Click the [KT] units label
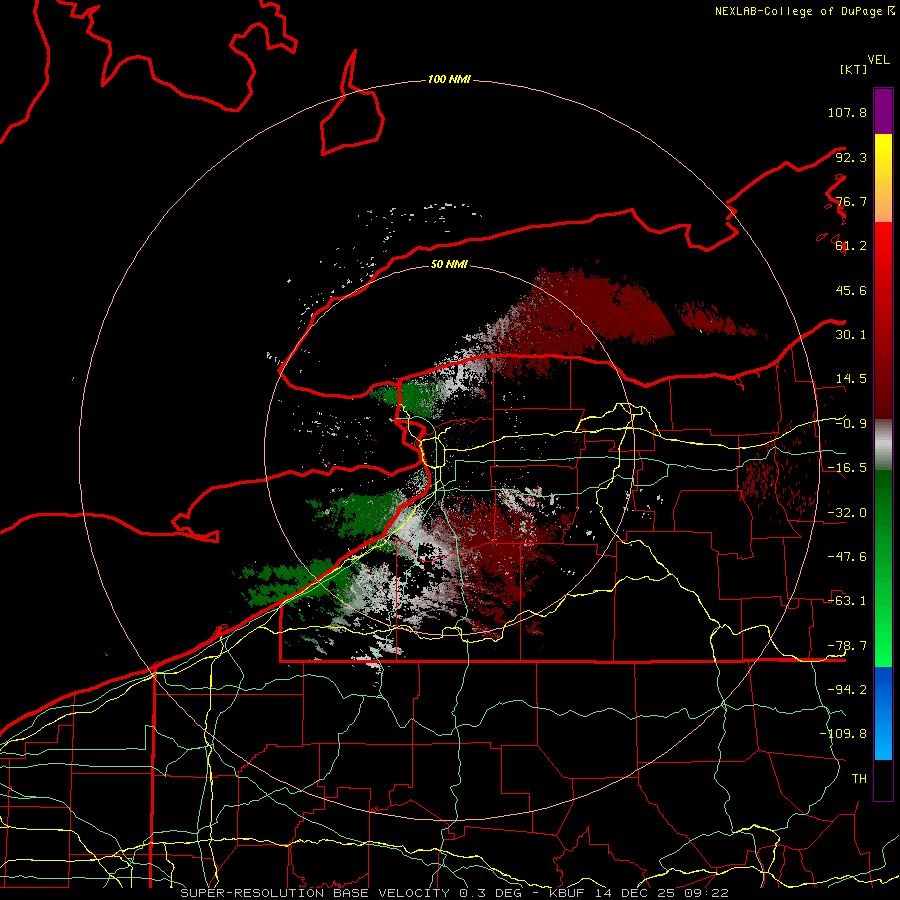The height and width of the screenshot is (900, 900). 853,69
